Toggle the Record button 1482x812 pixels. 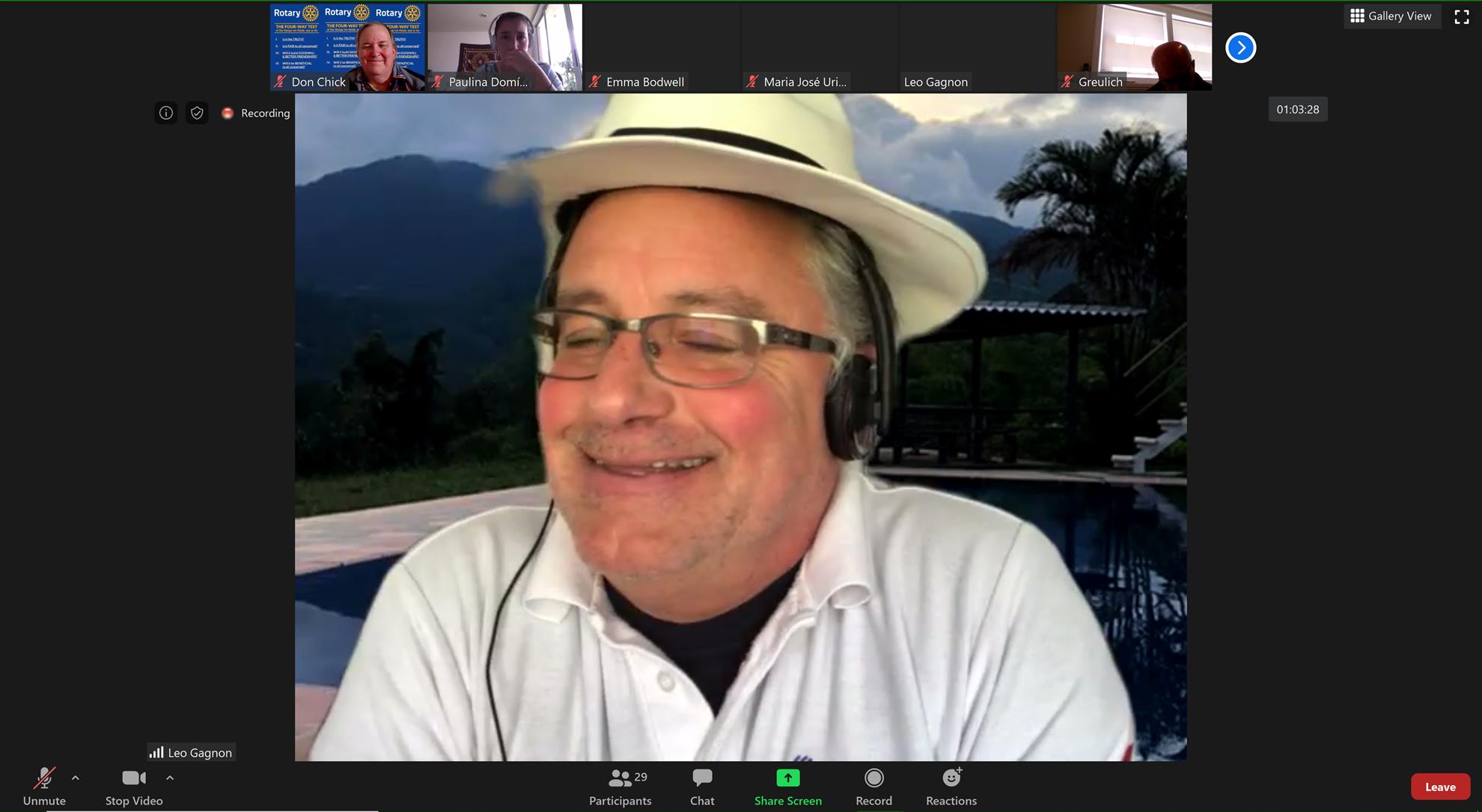click(x=873, y=787)
